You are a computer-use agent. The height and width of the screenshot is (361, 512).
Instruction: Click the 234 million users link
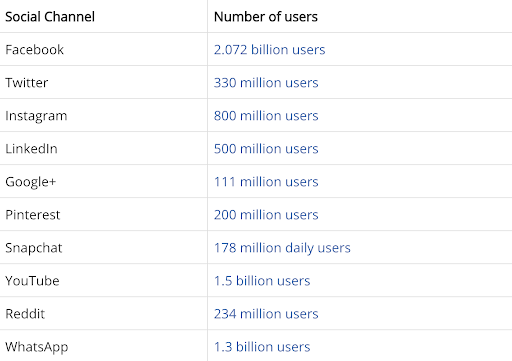click(266, 314)
